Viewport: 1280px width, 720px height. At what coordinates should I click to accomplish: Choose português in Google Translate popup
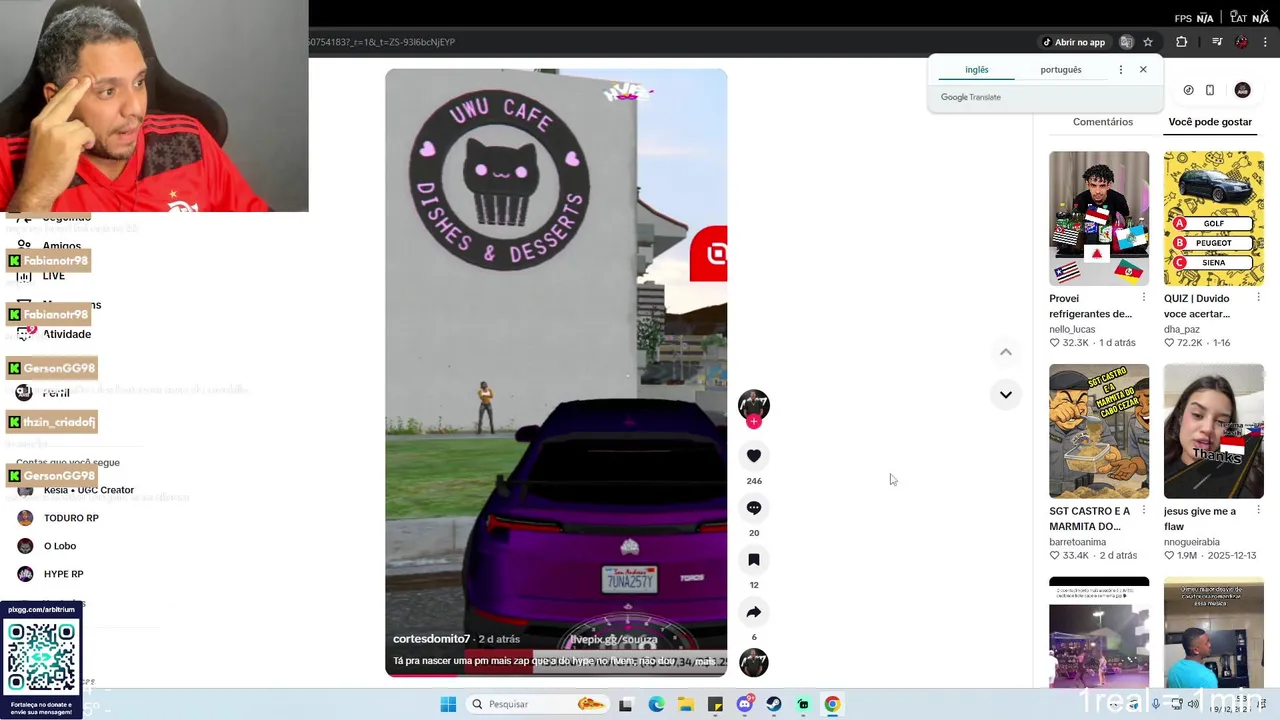(x=1061, y=70)
